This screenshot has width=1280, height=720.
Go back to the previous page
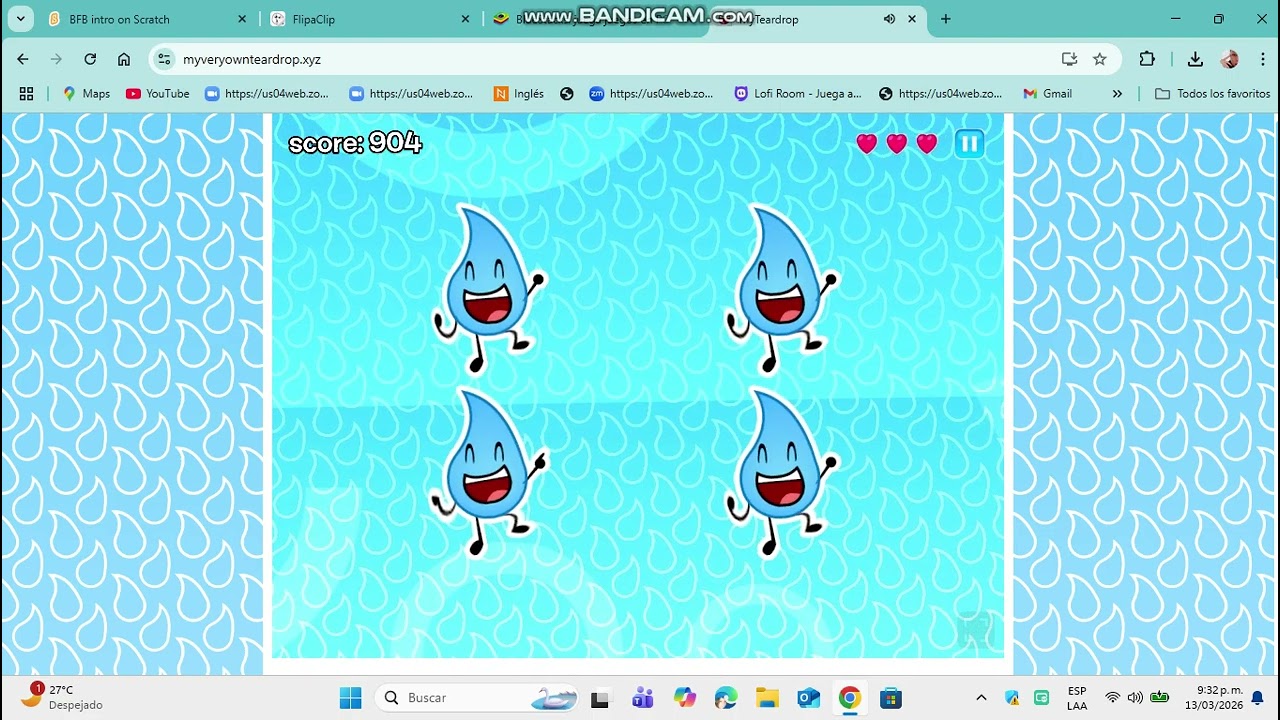coord(23,59)
